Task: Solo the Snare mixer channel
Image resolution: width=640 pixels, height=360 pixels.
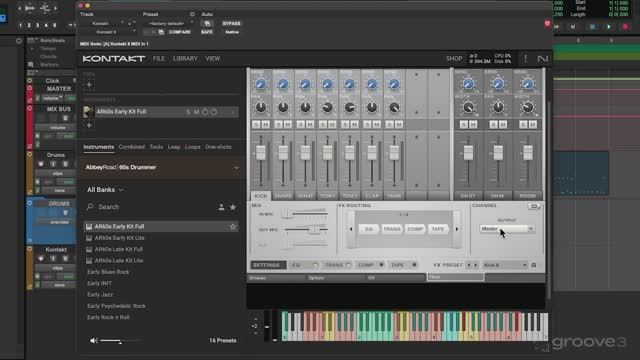Action: click(278, 124)
